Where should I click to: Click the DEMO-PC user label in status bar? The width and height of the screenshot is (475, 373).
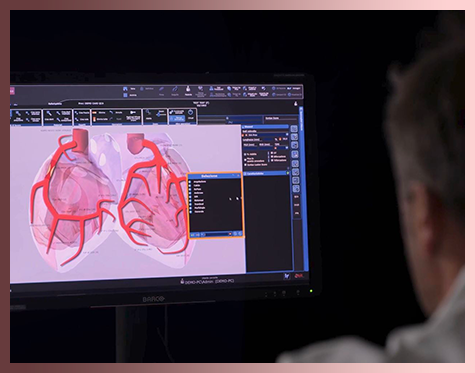(209, 281)
